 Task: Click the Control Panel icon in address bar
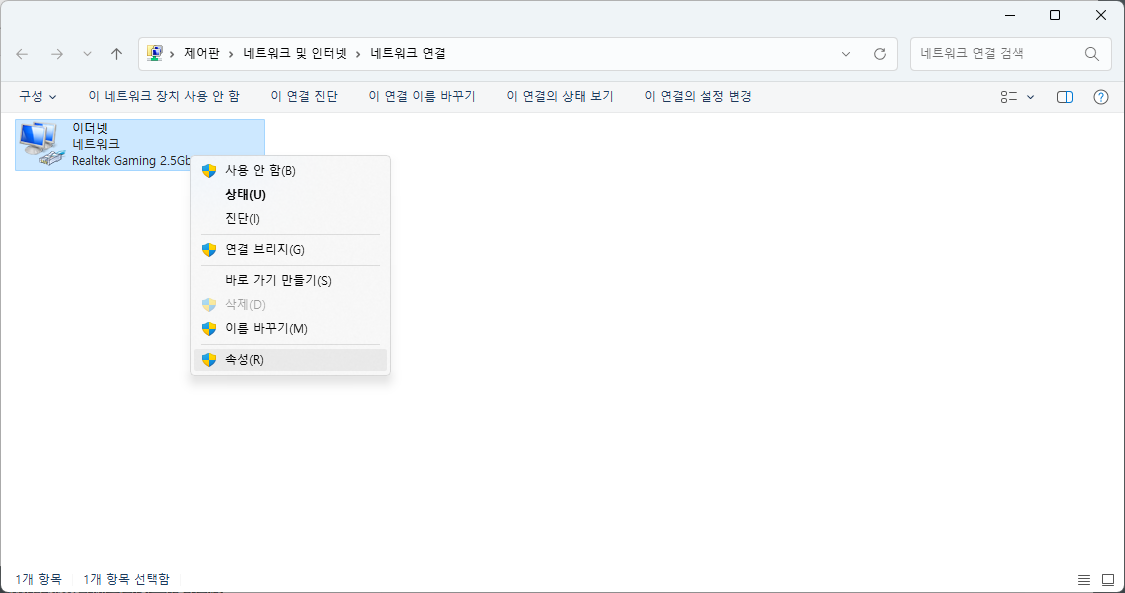click(155, 53)
